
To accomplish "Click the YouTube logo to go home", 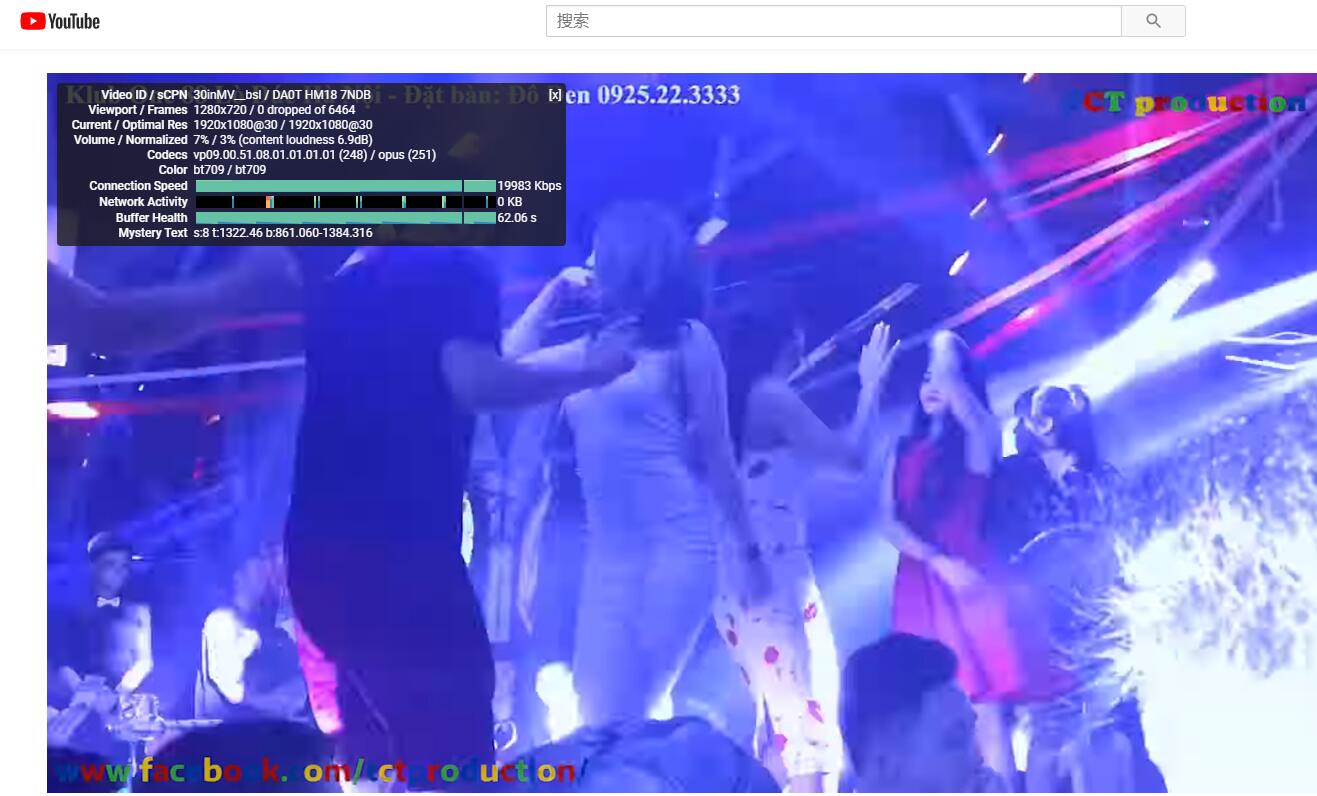I will point(60,21).
